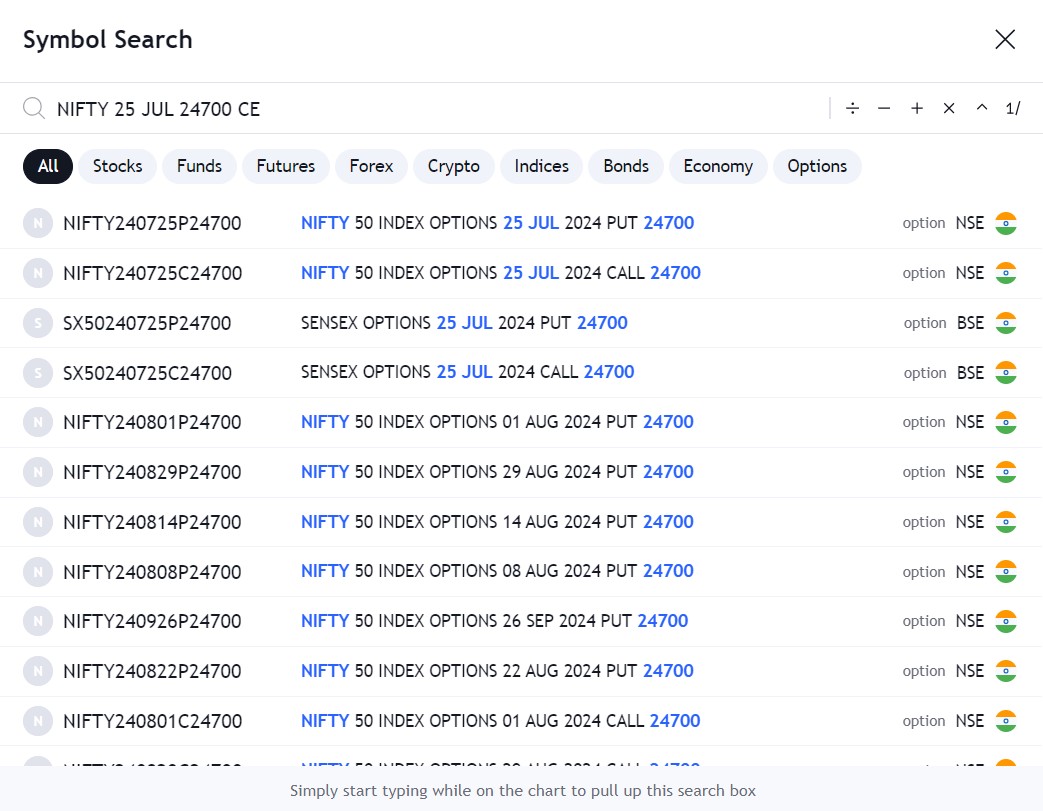The width and height of the screenshot is (1043, 811).
Task: Show only Options results
Action: click(817, 166)
